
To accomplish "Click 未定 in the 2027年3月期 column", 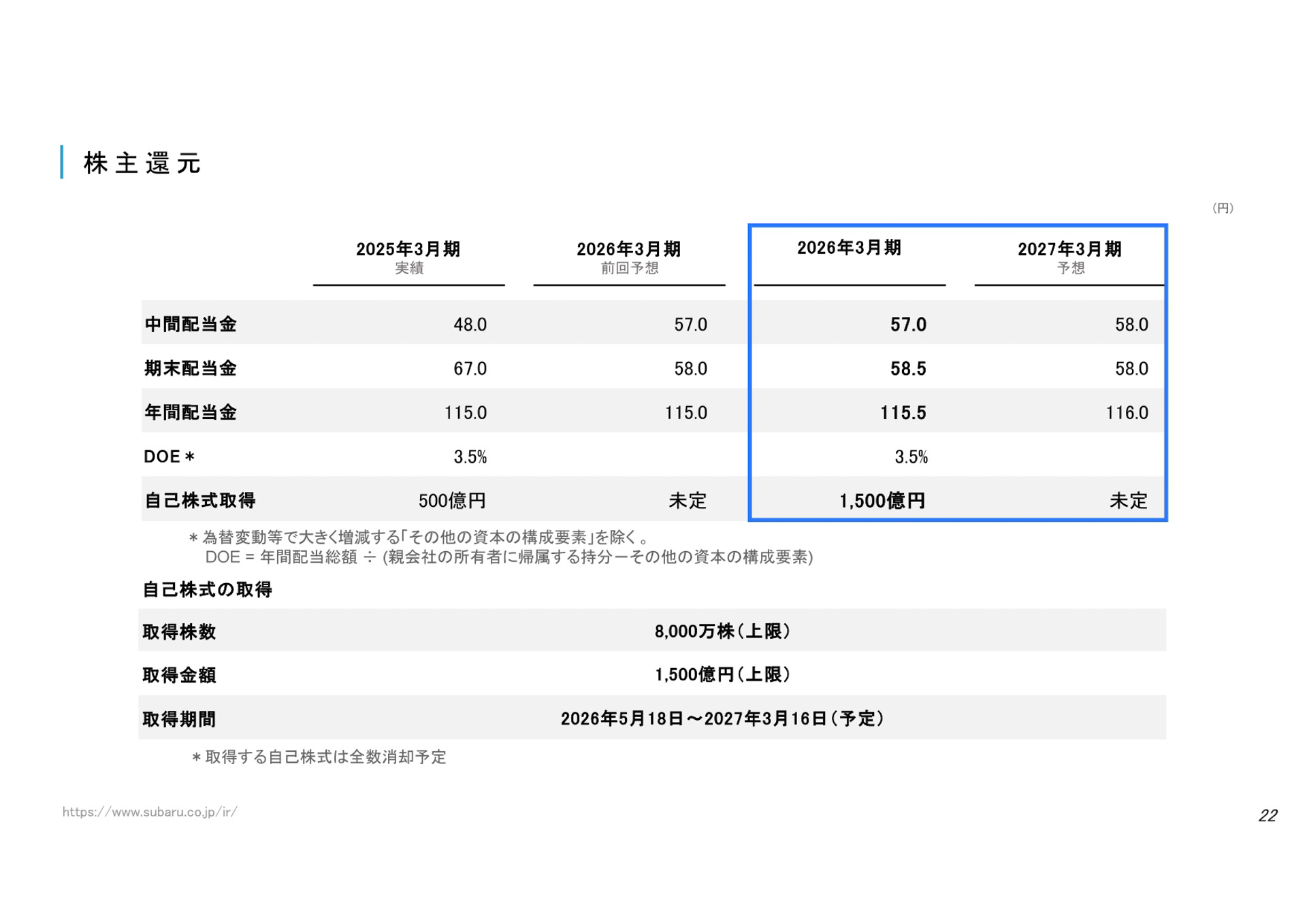I will (1129, 501).
